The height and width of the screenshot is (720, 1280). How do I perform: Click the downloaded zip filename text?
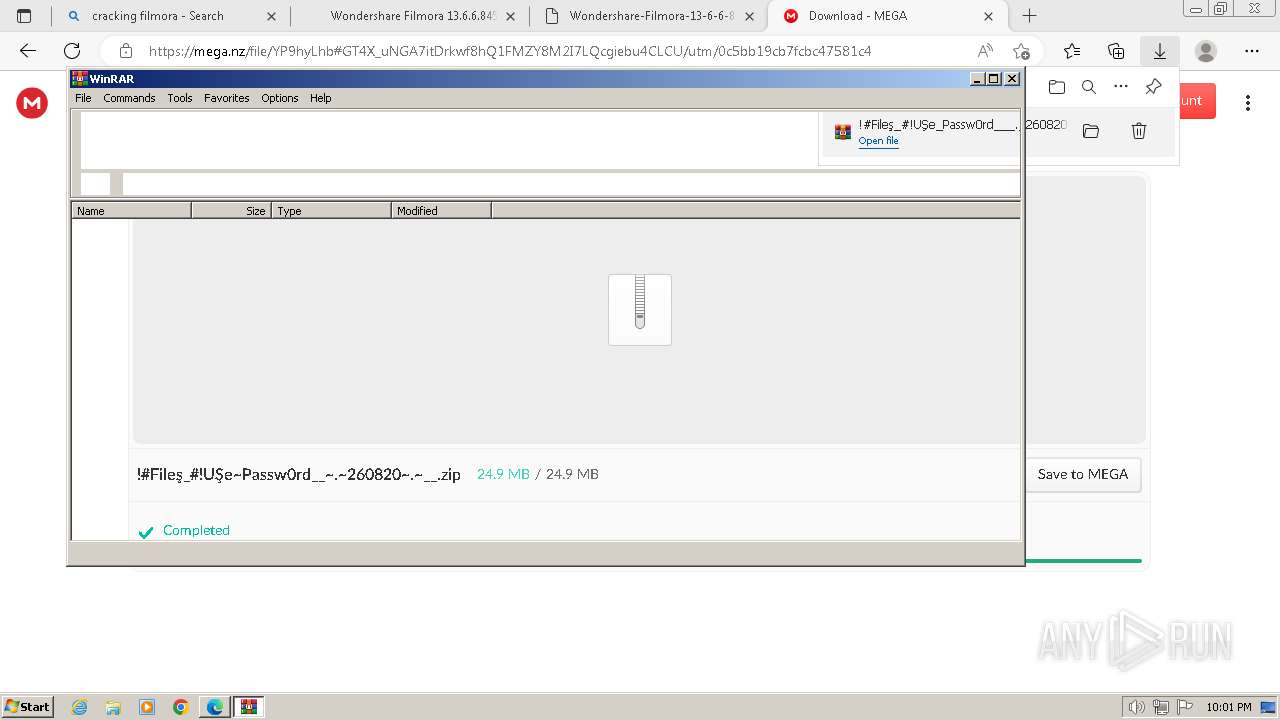[x=299, y=474]
